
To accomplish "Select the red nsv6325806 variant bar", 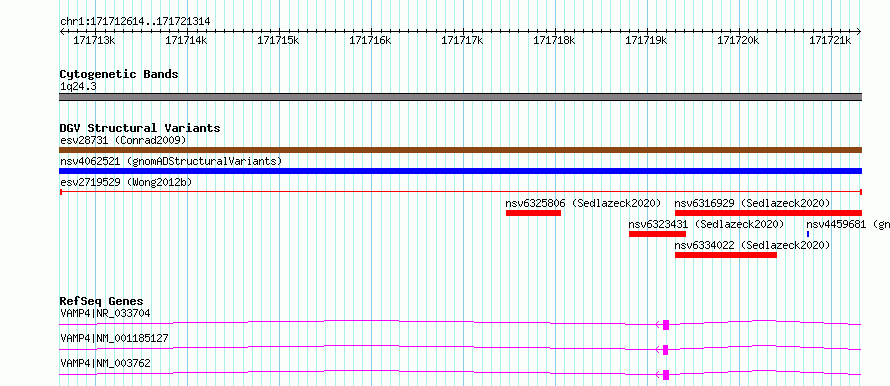I will [x=534, y=213].
